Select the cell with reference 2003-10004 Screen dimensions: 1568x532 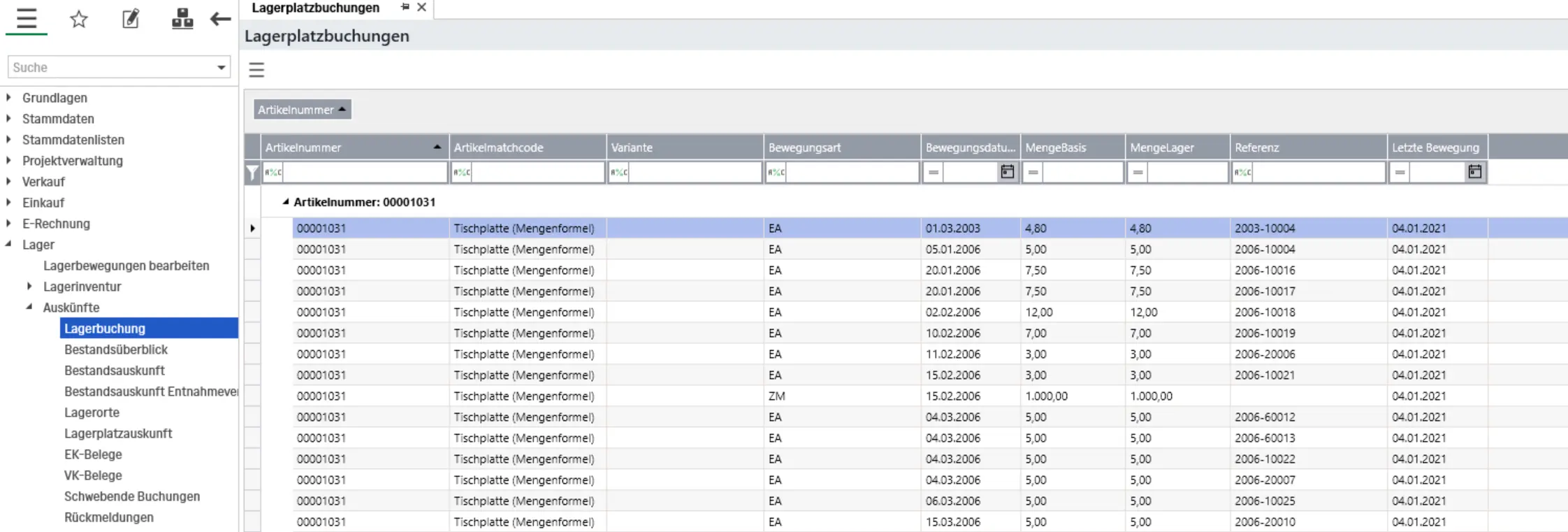pyautogui.click(x=1309, y=228)
